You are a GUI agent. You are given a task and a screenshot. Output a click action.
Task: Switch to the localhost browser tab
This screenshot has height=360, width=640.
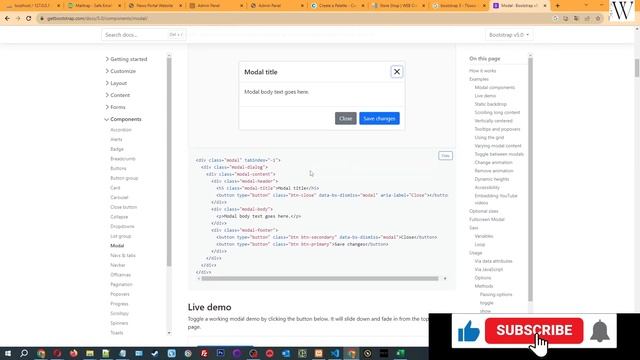pos(32,6)
